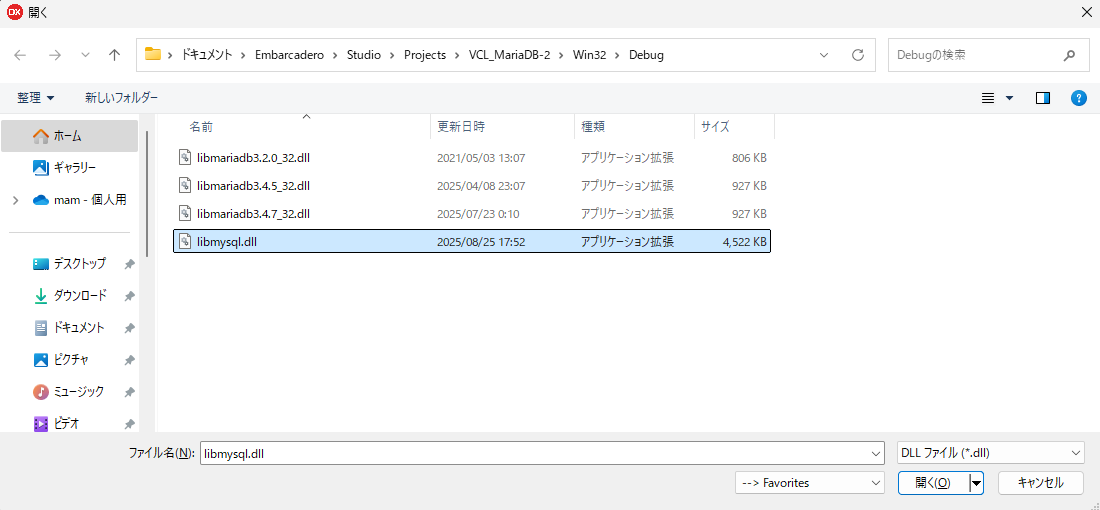Open help with the question mark icon

[1079, 98]
